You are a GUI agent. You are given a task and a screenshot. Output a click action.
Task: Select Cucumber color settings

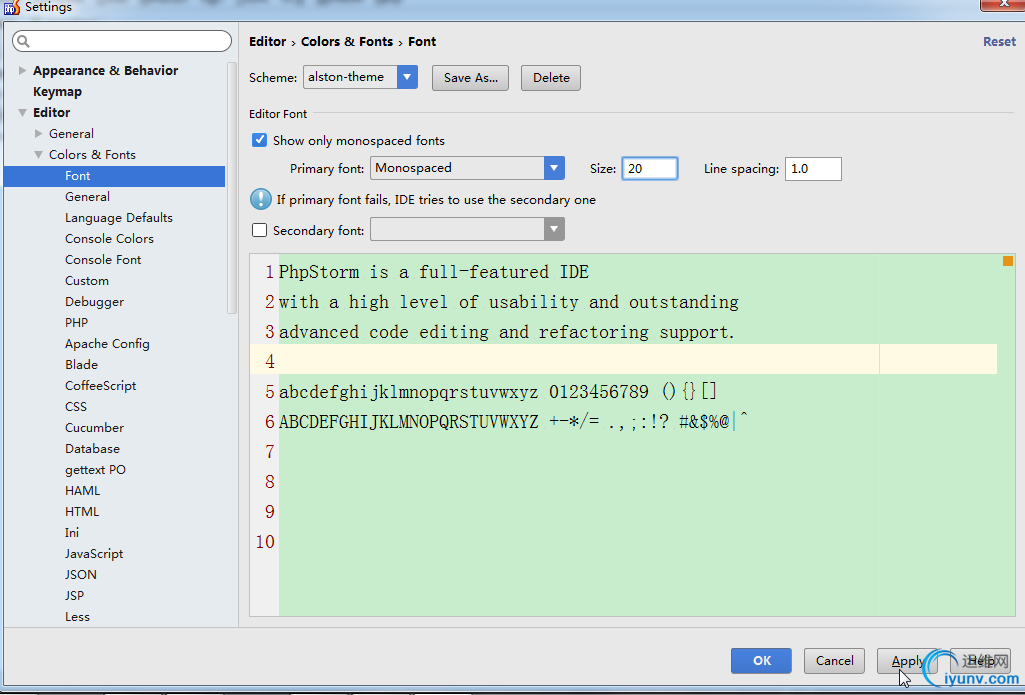click(94, 428)
